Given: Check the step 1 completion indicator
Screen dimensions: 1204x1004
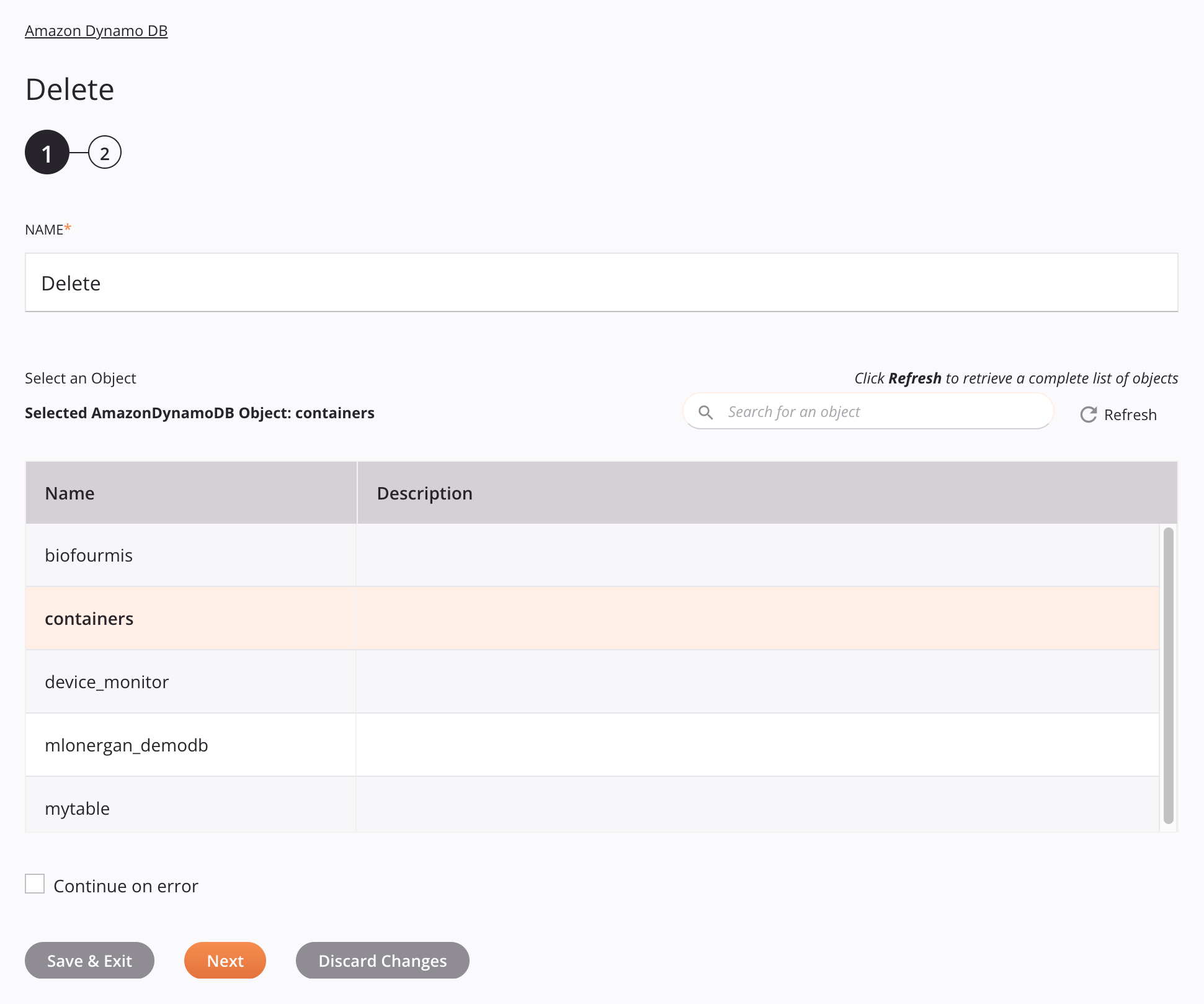Looking at the screenshot, I should [x=47, y=153].
